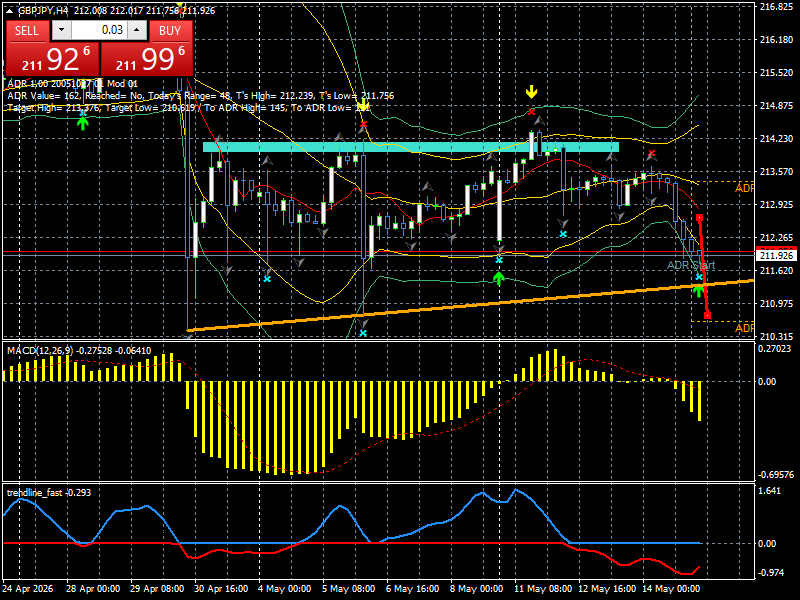Click the upper orange ADR label at right
The height and width of the screenshot is (600, 800).
[744, 189]
